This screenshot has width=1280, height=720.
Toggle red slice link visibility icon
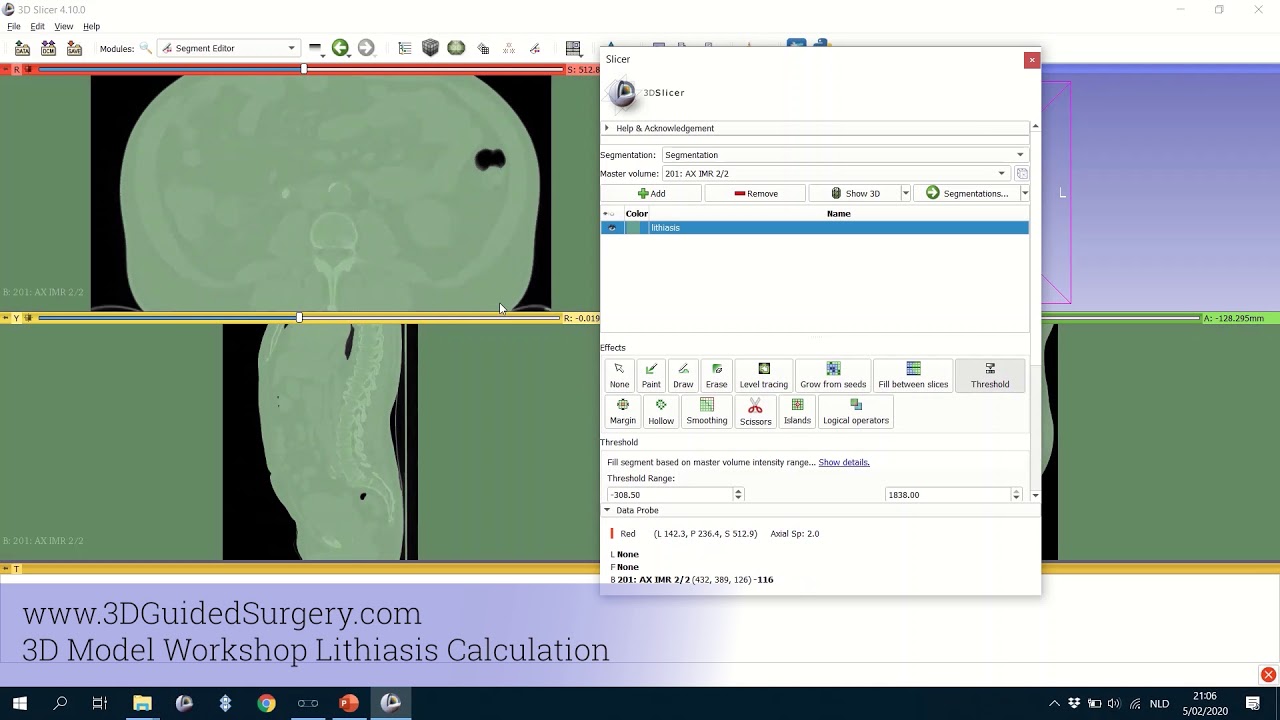(28, 69)
